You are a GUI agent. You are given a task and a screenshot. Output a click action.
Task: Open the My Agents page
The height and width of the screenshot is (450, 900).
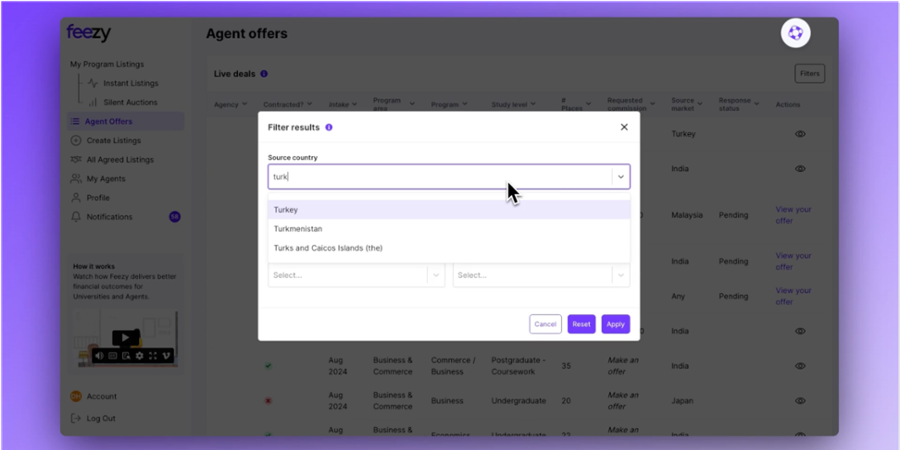(106, 179)
